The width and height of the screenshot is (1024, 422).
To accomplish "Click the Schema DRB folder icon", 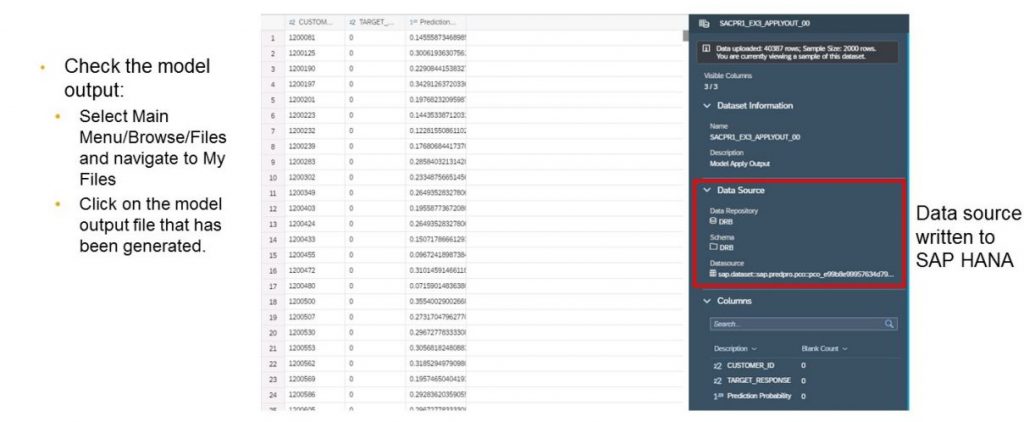I will [713, 246].
